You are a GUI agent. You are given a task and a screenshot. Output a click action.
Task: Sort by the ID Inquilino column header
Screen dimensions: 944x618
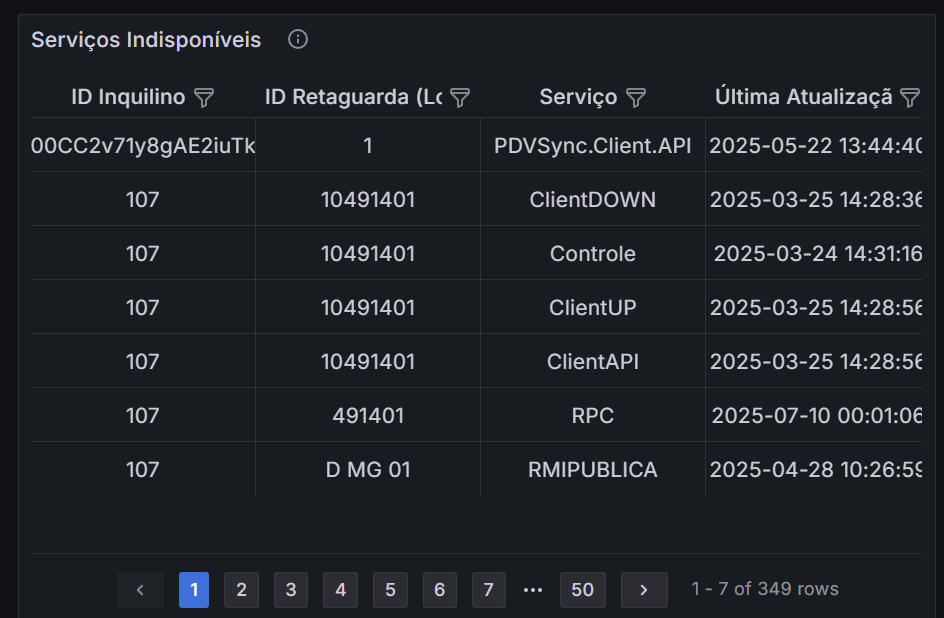click(x=128, y=97)
